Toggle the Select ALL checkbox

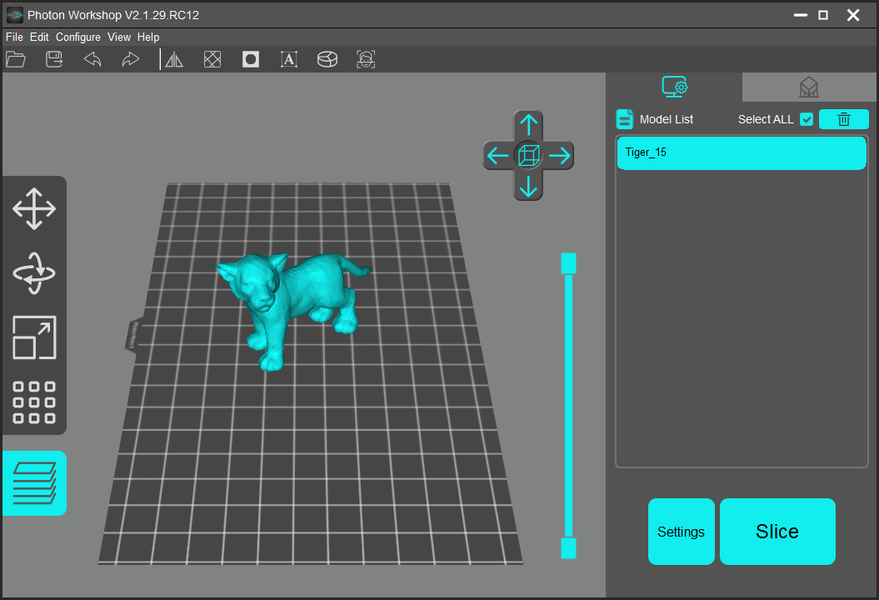(806, 119)
